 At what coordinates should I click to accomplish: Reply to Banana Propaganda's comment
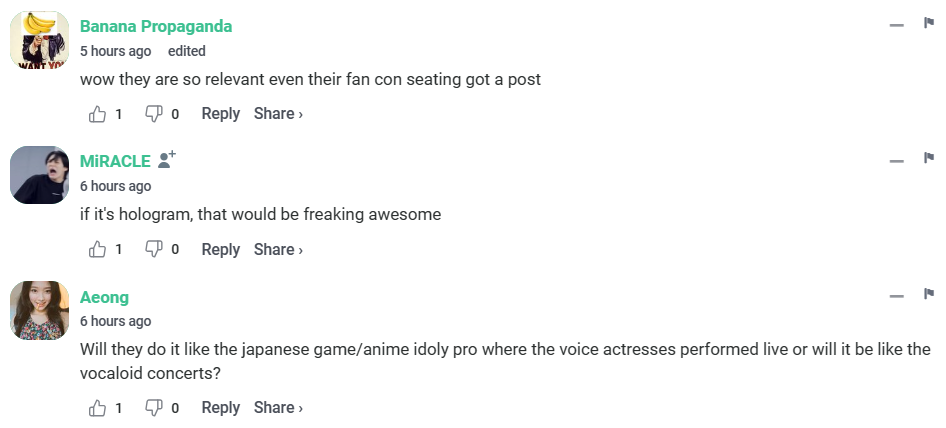pos(220,114)
